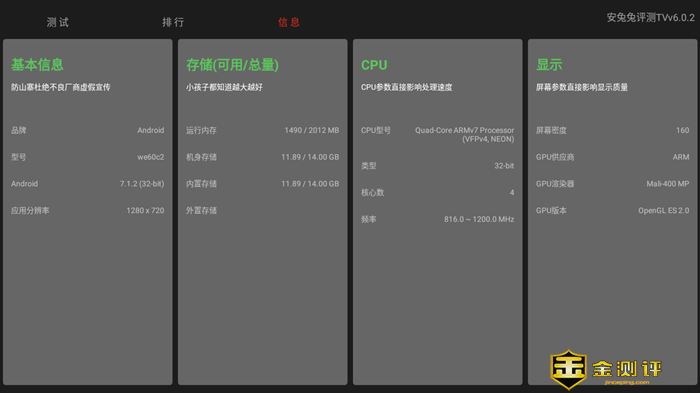Click the 应用分辨率 1280 x 720 row
This screenshot has width=700, height=393.
pos(88,210)
